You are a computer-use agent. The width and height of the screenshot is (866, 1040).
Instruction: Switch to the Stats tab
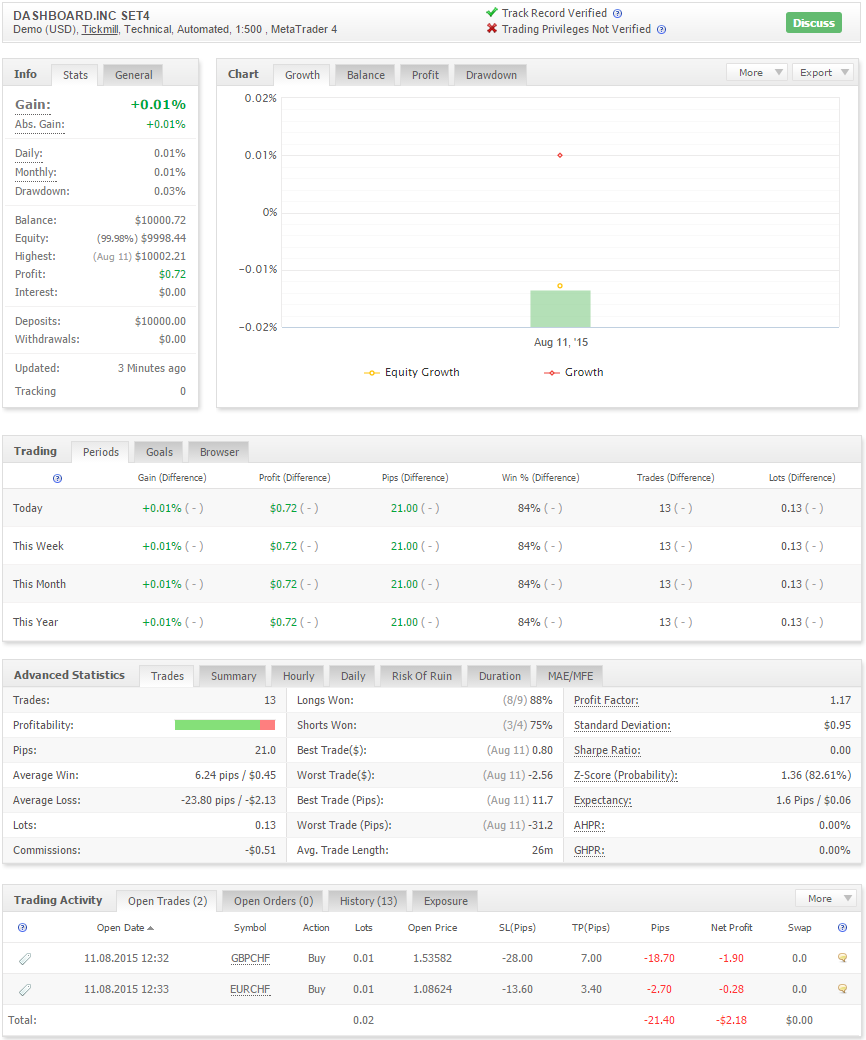coord(75,75)
